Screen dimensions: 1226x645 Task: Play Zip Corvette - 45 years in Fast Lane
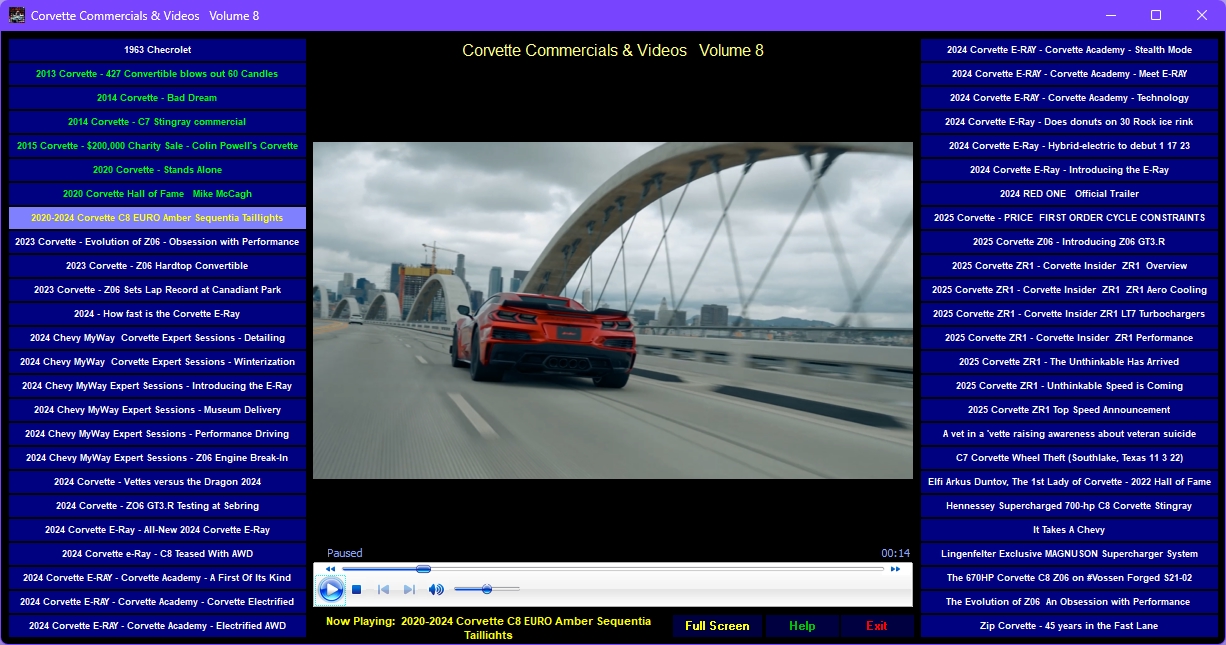1069,626
